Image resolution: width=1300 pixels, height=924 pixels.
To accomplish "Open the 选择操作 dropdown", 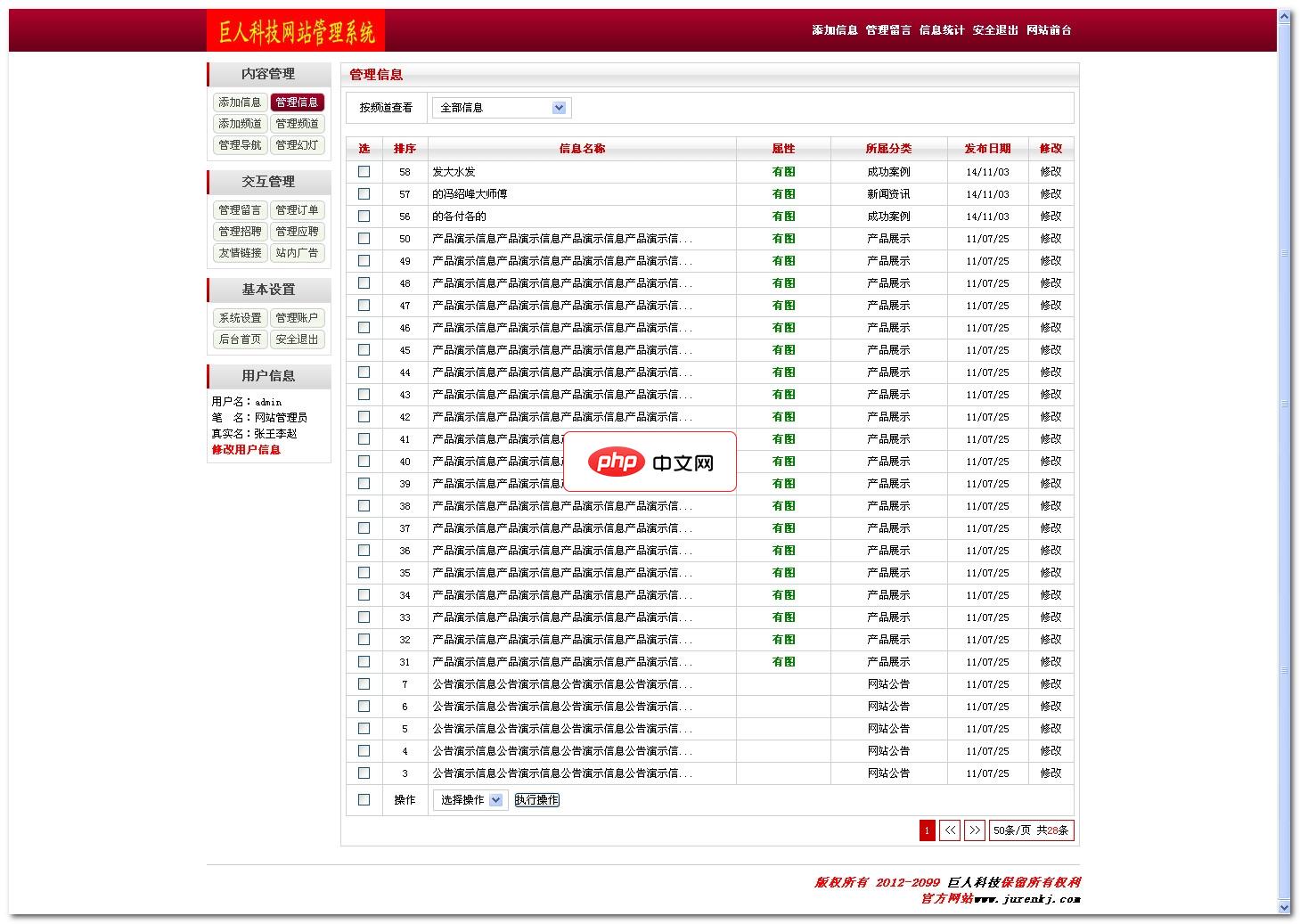I will [470, 800].
